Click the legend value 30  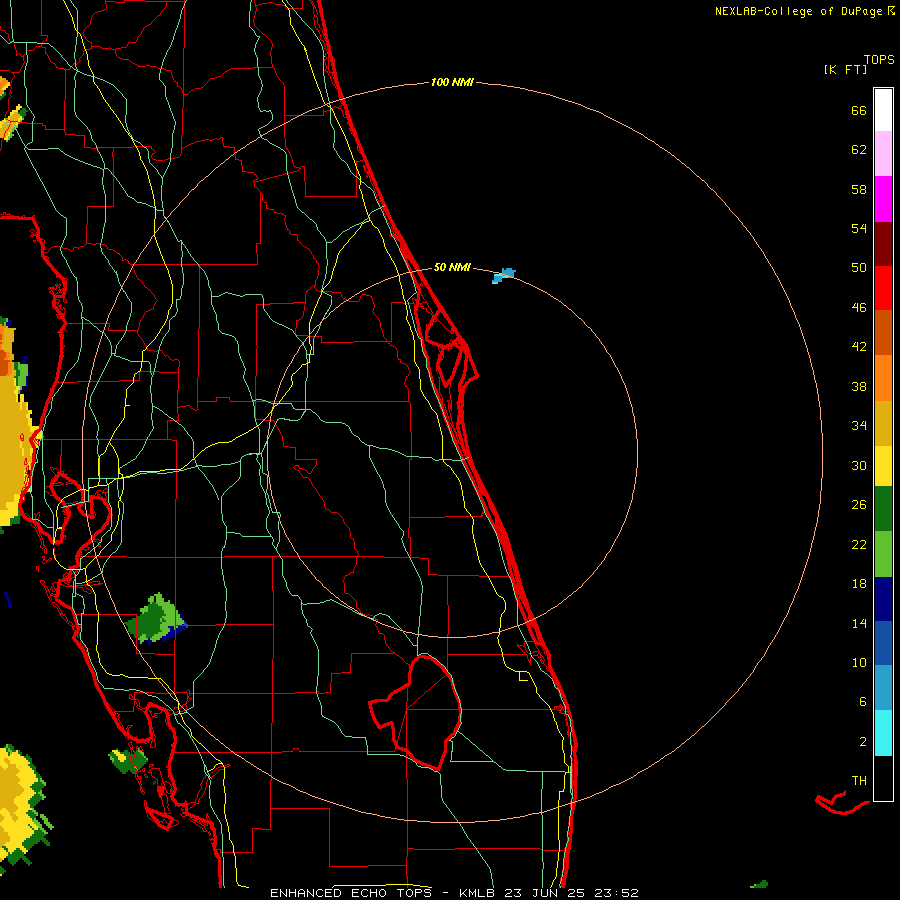pyautogui.click(x=859, y=465)
